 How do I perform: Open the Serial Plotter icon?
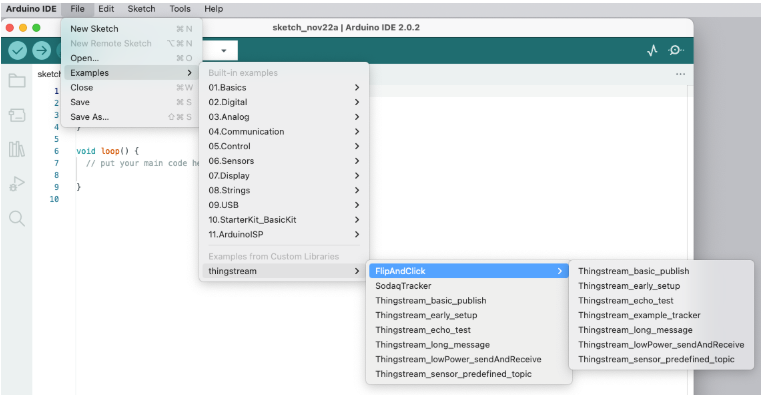(x=652, y=50)
